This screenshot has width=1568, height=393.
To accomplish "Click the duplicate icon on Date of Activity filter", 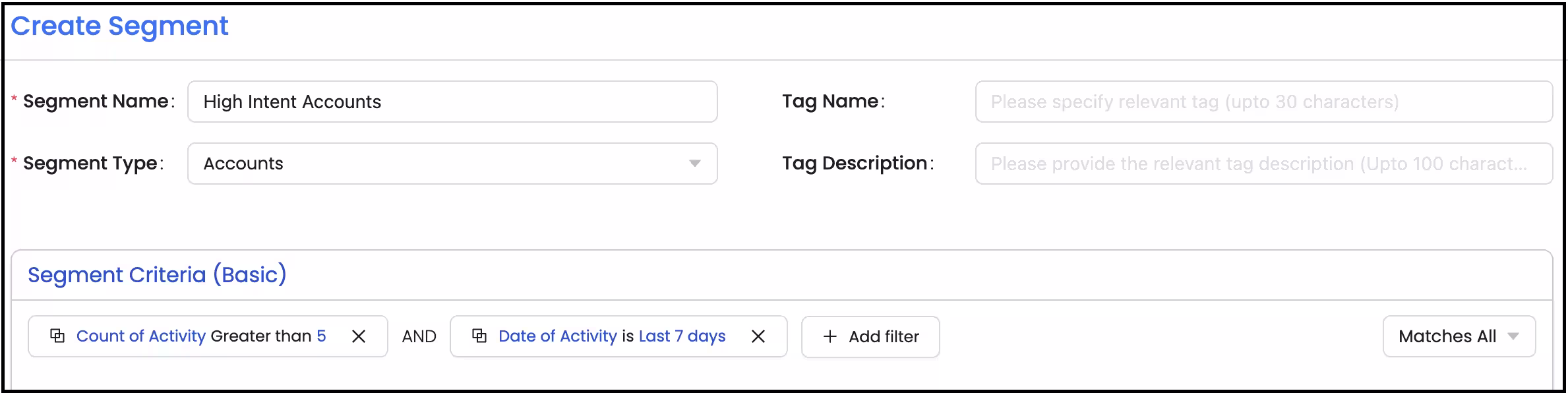I will coord(479,336).
